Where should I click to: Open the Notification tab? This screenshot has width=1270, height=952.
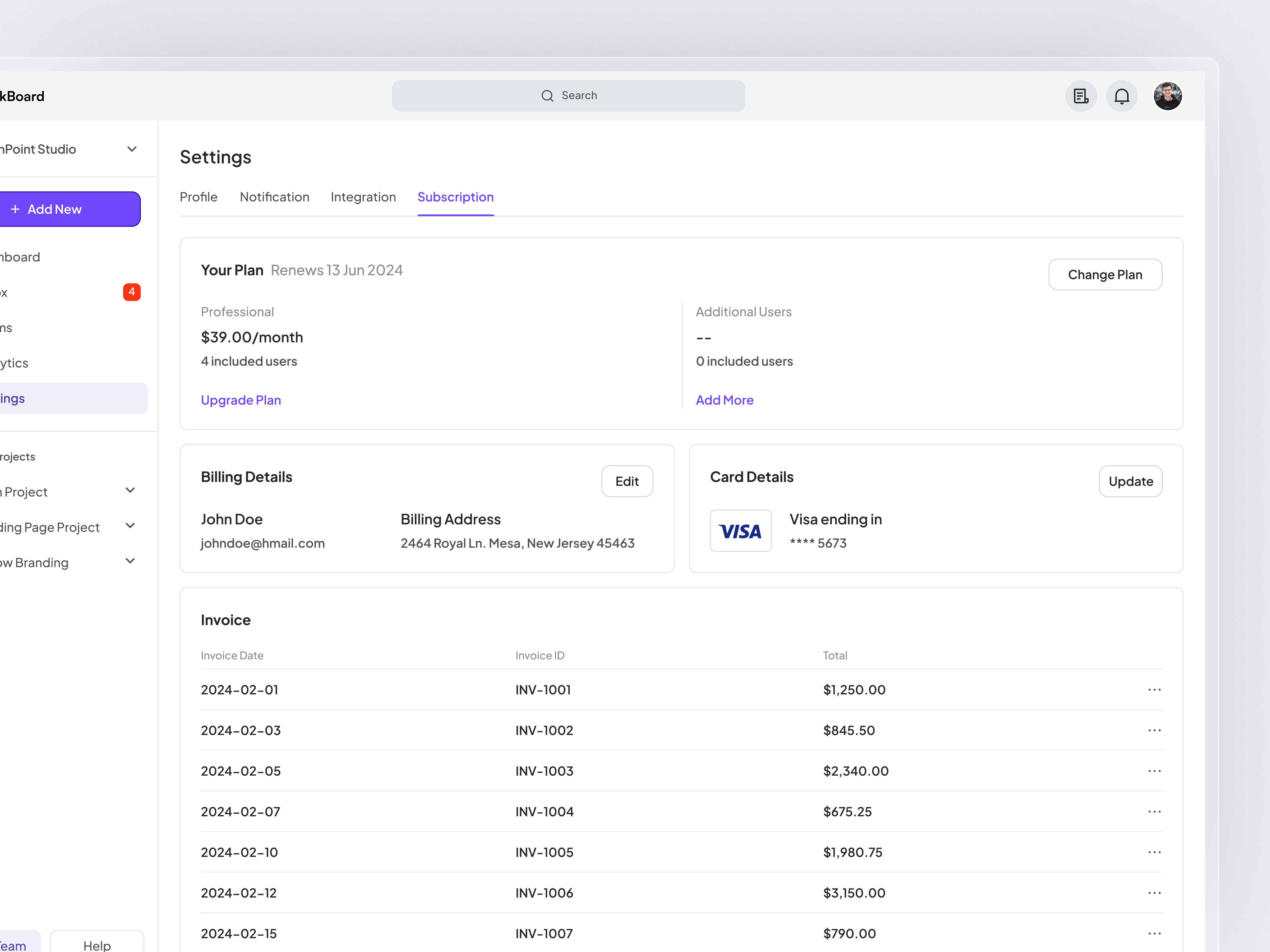[x=274, y=197]
